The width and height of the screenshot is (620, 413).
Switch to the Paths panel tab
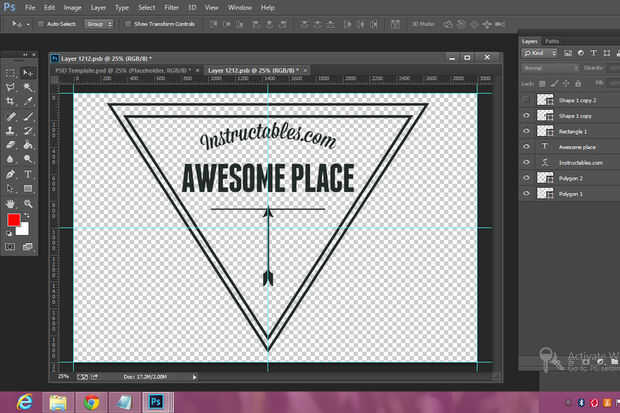tap(552, 40)
